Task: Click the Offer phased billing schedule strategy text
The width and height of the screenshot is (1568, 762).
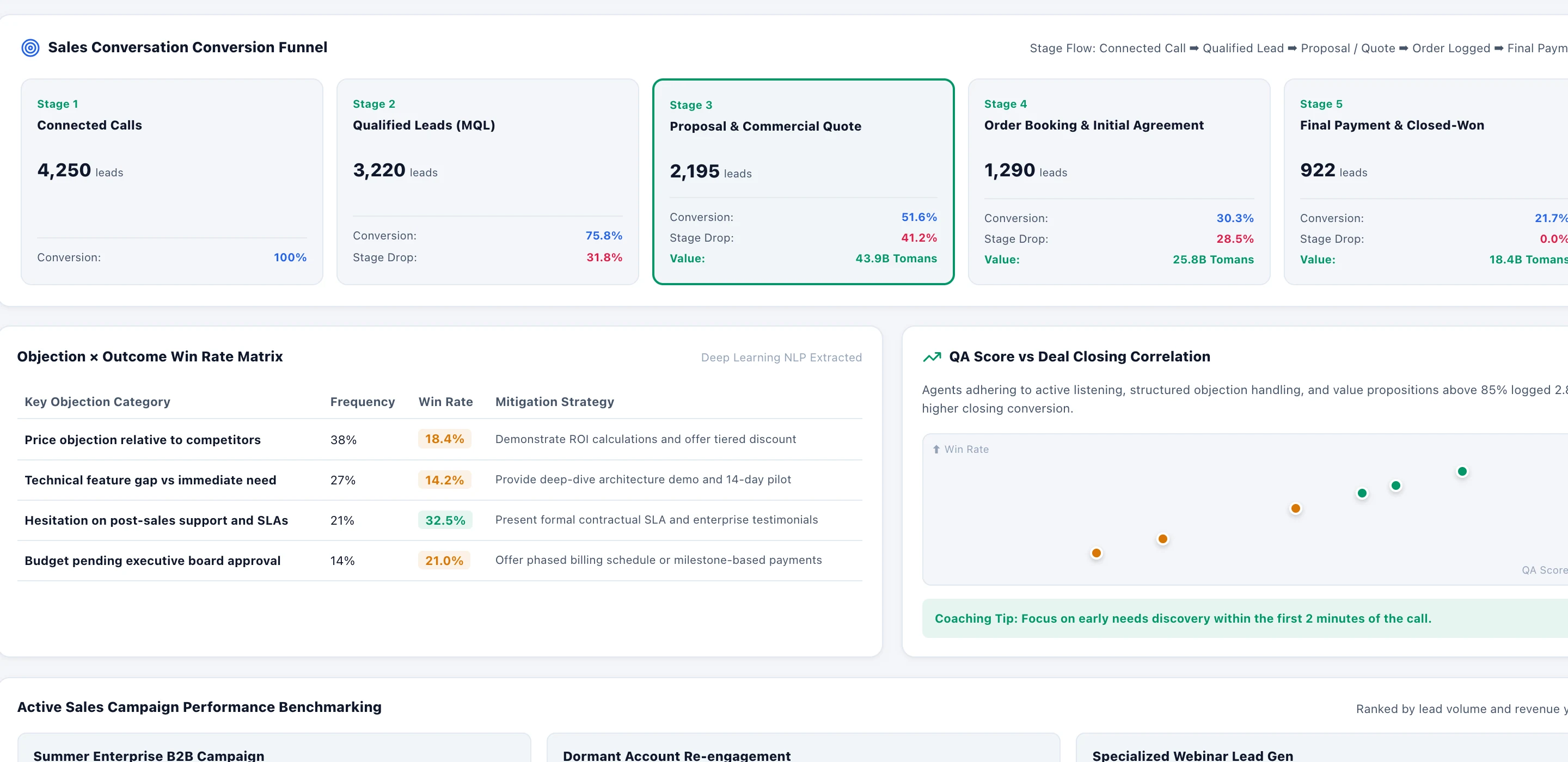Action: [659, 560]
